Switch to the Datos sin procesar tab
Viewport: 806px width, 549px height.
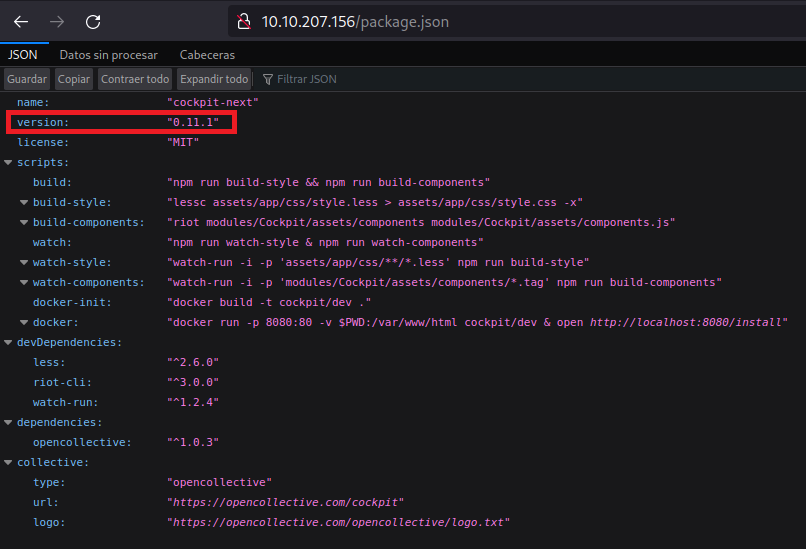(x=107, y=55)
